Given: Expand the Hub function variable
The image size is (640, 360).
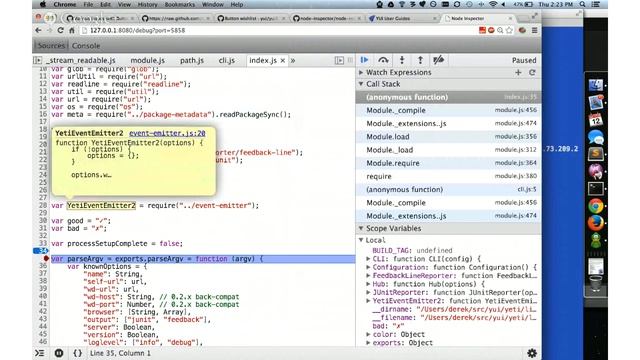Looking at the screenshot, I should tap(368, 284).
